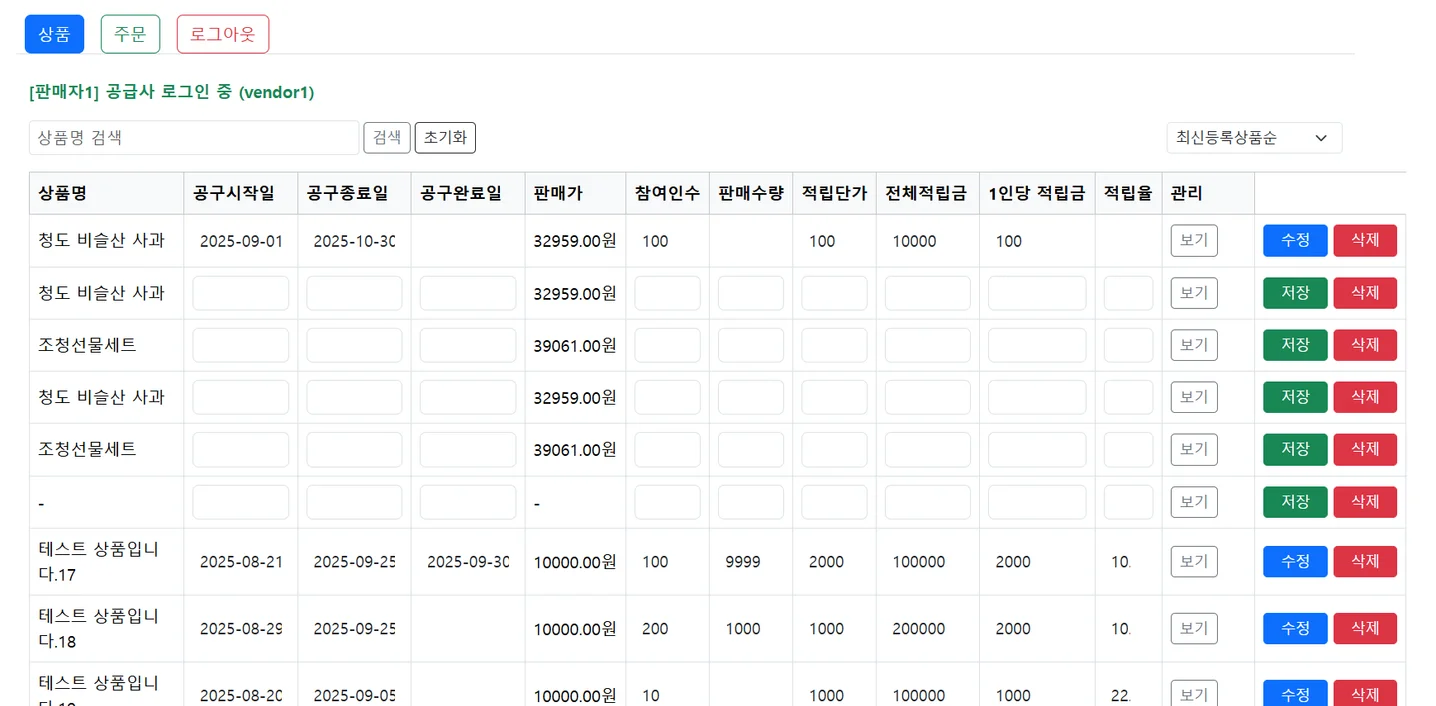Click 삭제 for the second 조청선물세트 row
Viewport: 1436px width, 706px height.
(x=1364, y=449)
